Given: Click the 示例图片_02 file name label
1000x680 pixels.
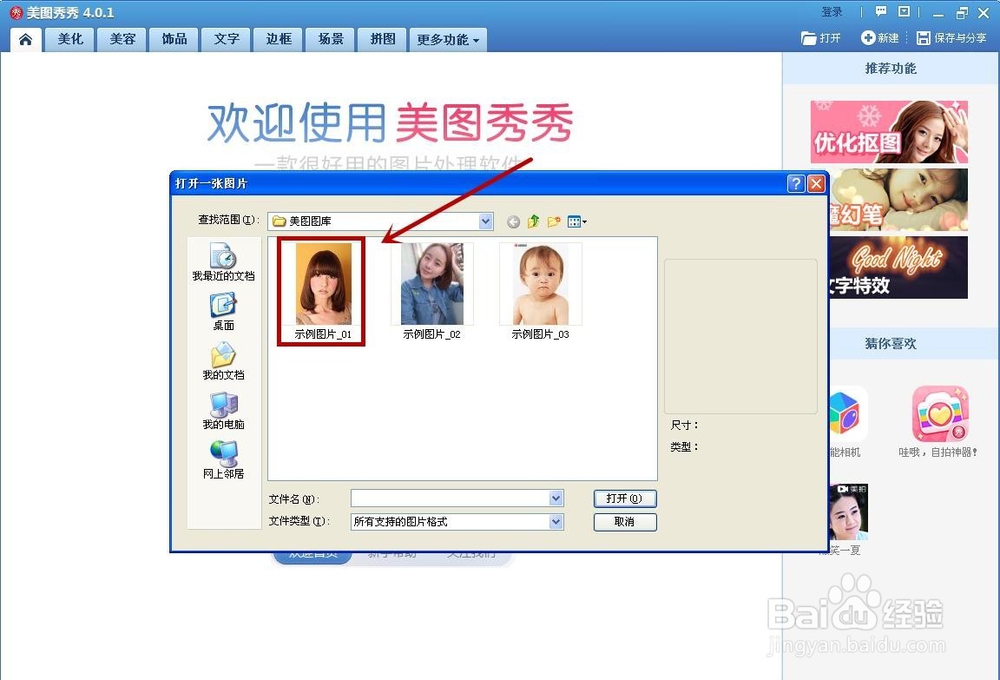Looking at the screenshot, I should click(432, 334).
